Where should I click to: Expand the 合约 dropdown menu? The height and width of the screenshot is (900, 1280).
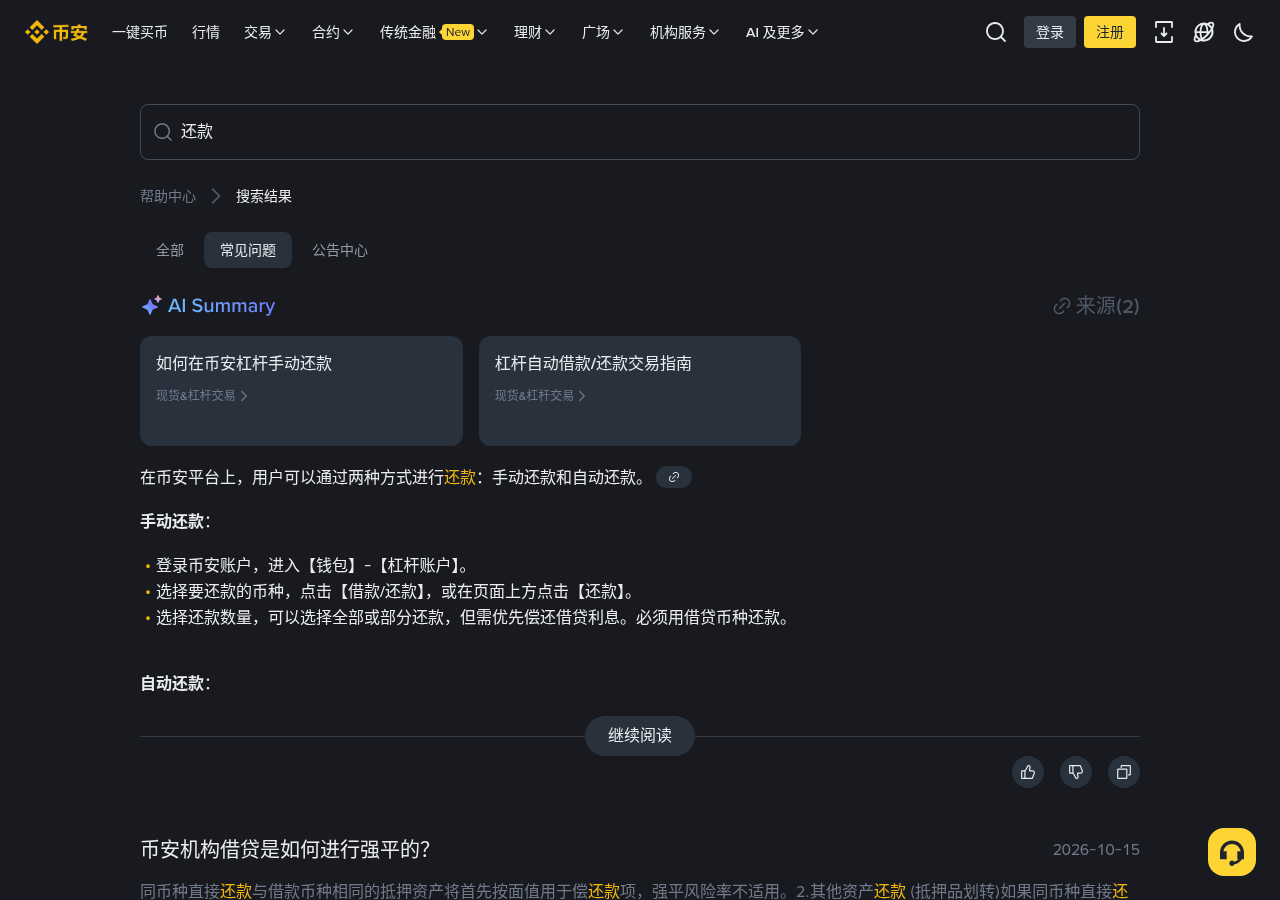coord(333,32)
